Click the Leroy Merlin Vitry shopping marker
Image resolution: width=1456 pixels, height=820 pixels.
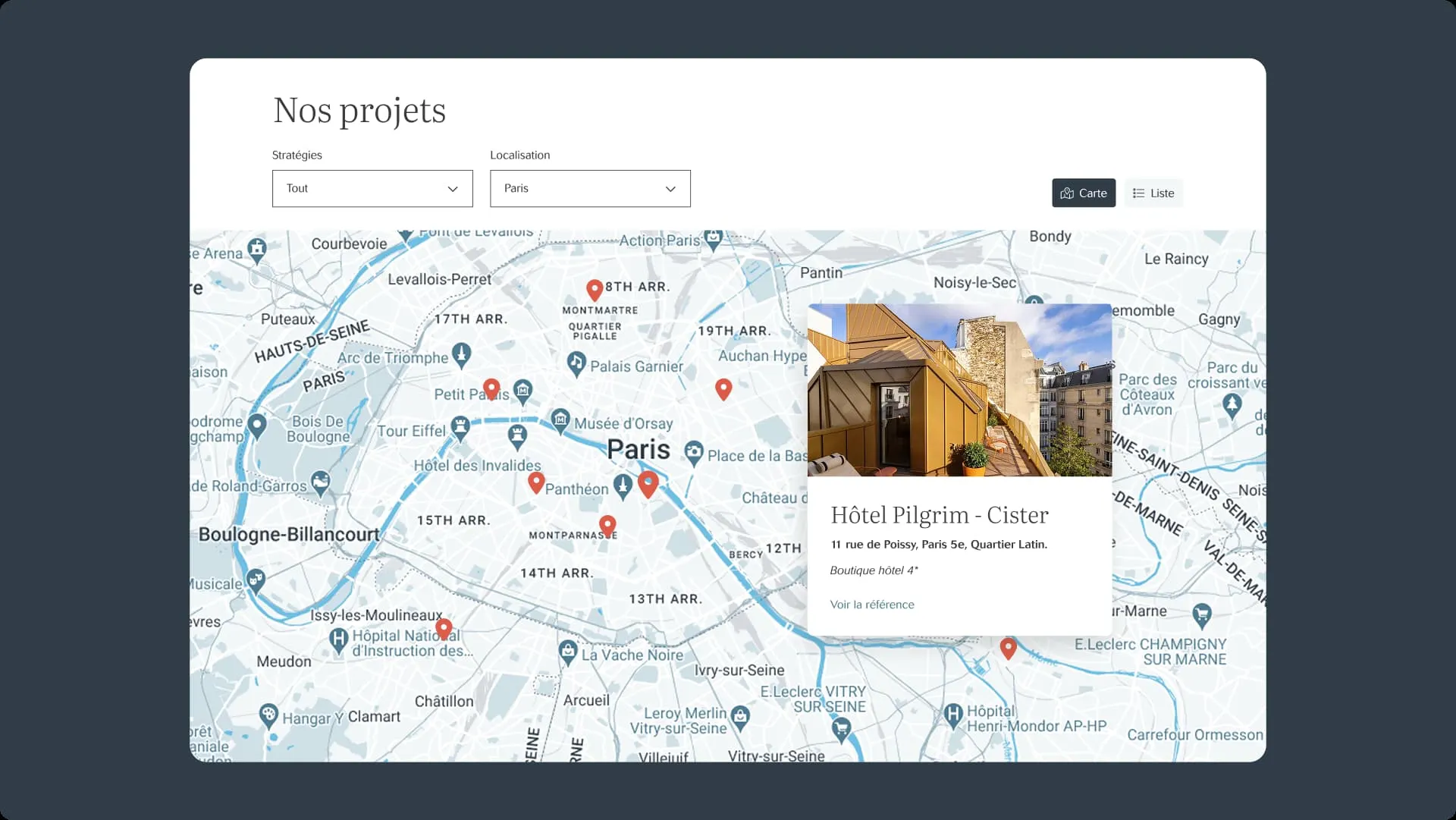[740, 717]
